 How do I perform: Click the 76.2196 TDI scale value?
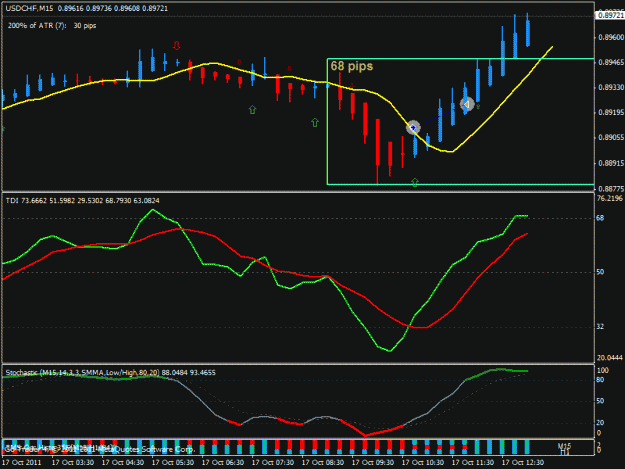tap(609, 198)
